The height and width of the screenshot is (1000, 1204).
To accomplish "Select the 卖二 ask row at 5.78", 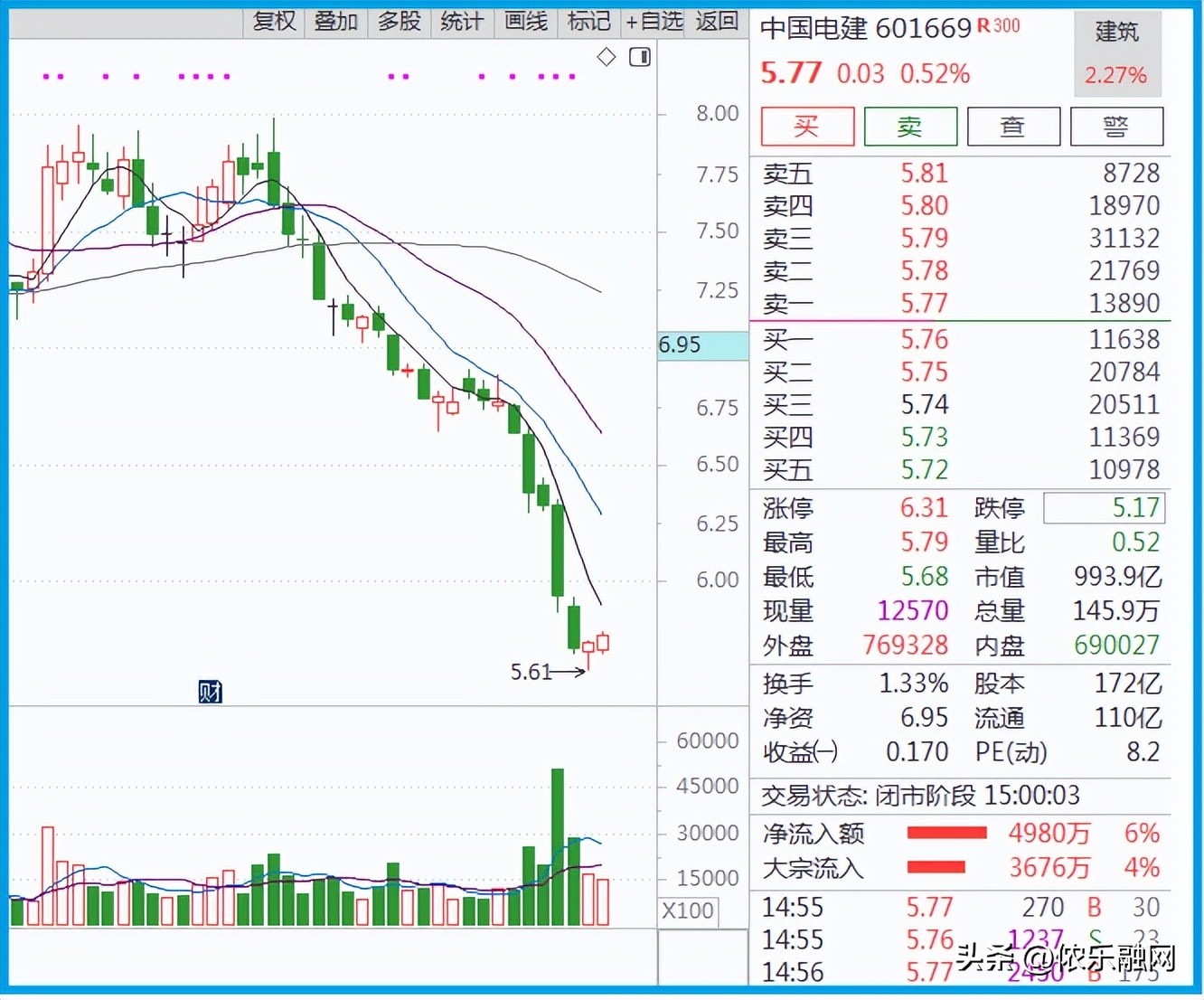I will 961,270.
